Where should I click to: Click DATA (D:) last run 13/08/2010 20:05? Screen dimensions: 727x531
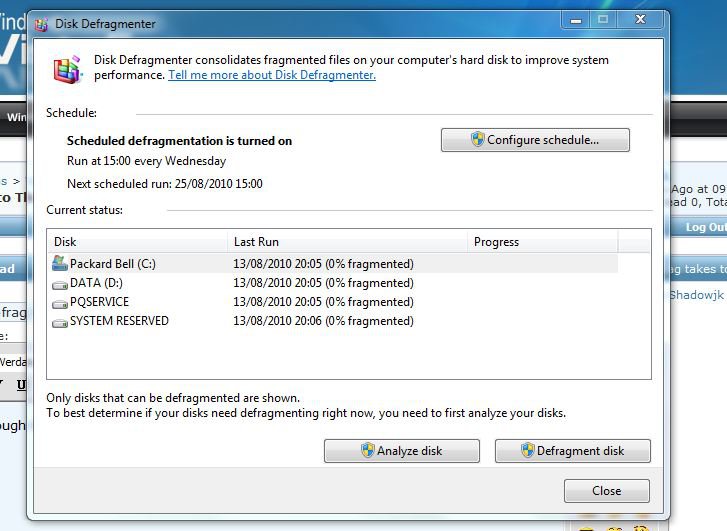[x=323, y=283]
